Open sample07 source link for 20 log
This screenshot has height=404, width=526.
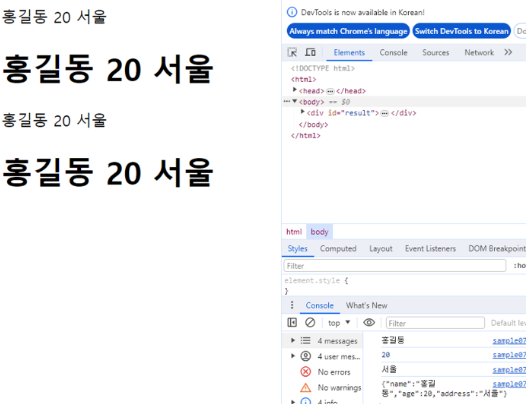click(x=509, y=355)
